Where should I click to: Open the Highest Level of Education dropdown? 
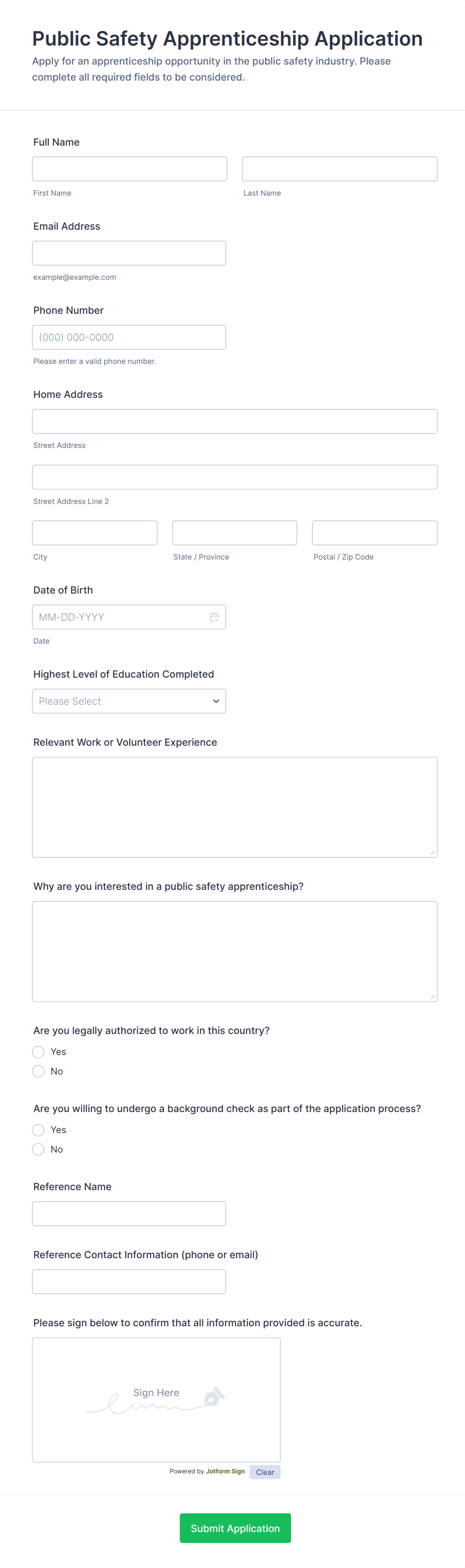click(129, 701)
